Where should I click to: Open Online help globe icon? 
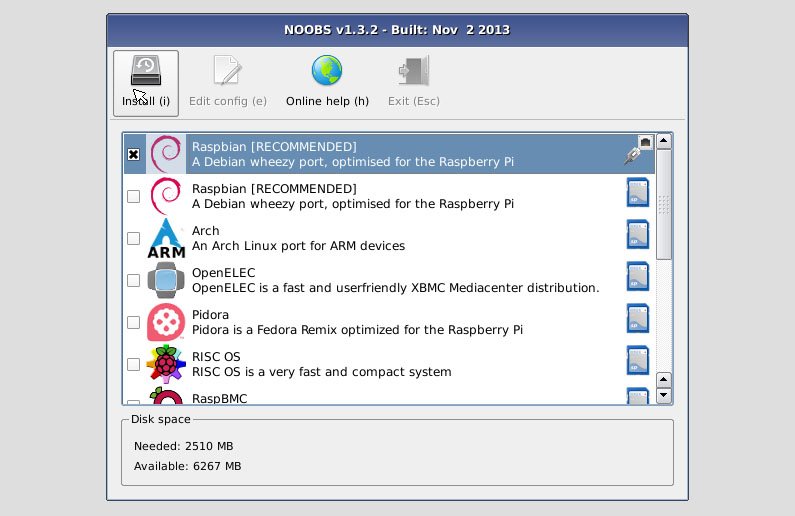(327, 71)
